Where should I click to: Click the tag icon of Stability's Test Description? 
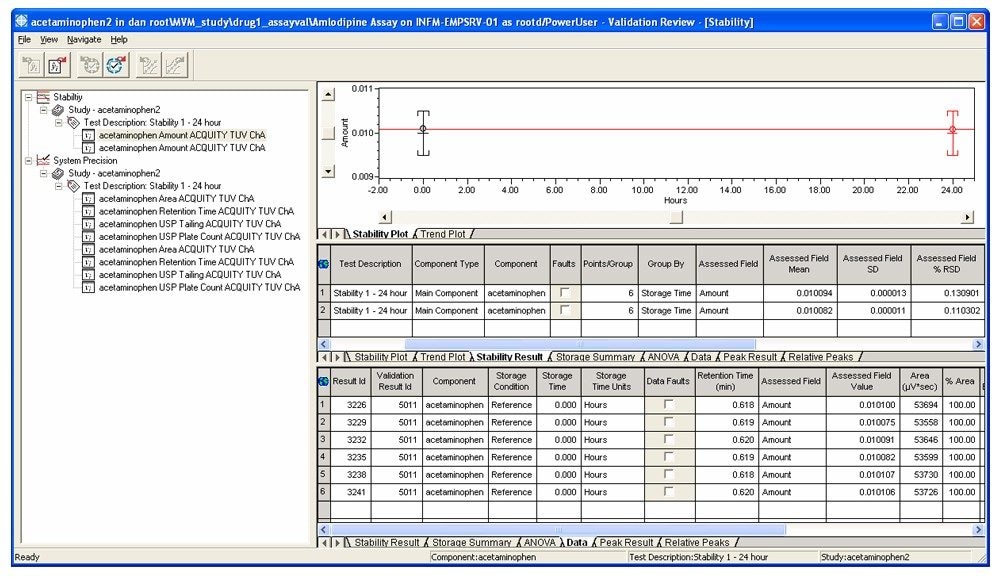pos(73,122)
